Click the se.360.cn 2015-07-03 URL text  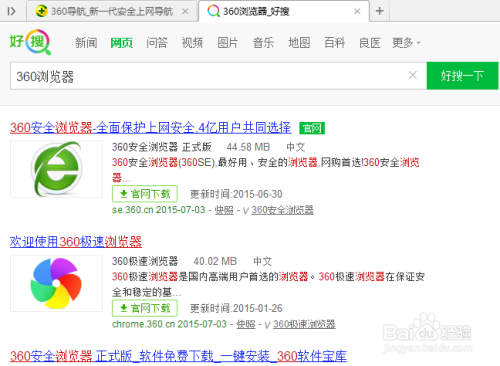[158, 210]
